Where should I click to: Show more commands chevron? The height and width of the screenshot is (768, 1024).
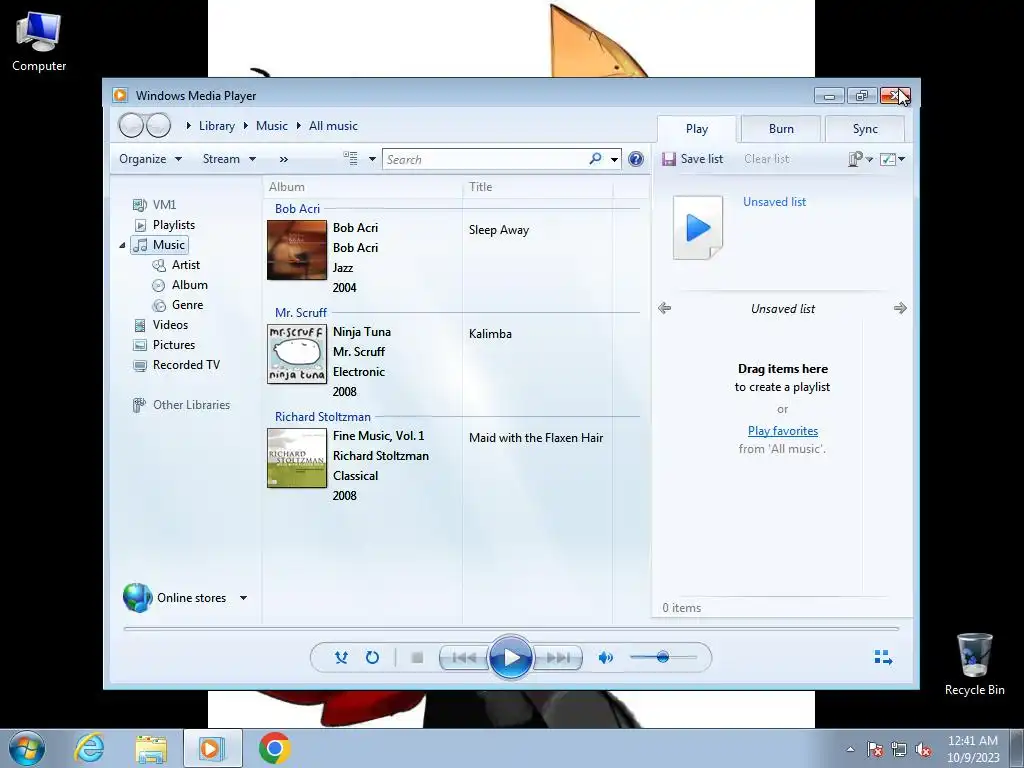click(x=283, y=159)
